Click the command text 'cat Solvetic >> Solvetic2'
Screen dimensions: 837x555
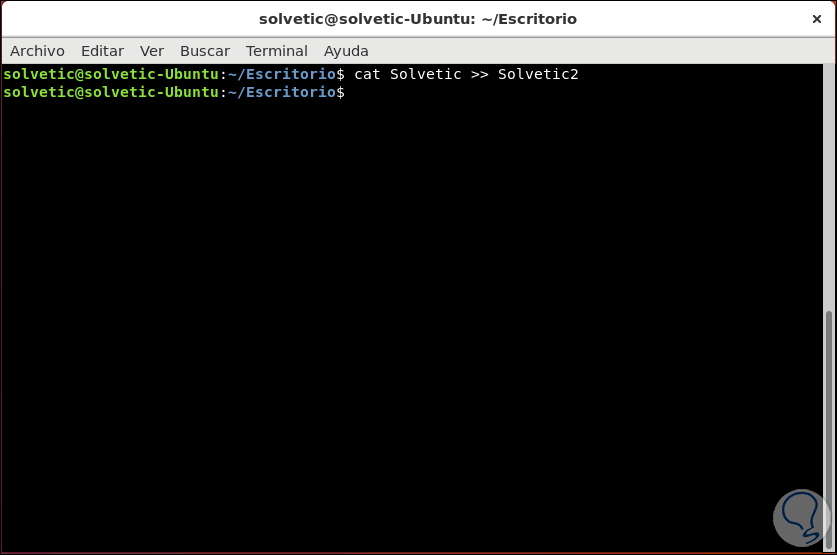click(x=466, y=74)
